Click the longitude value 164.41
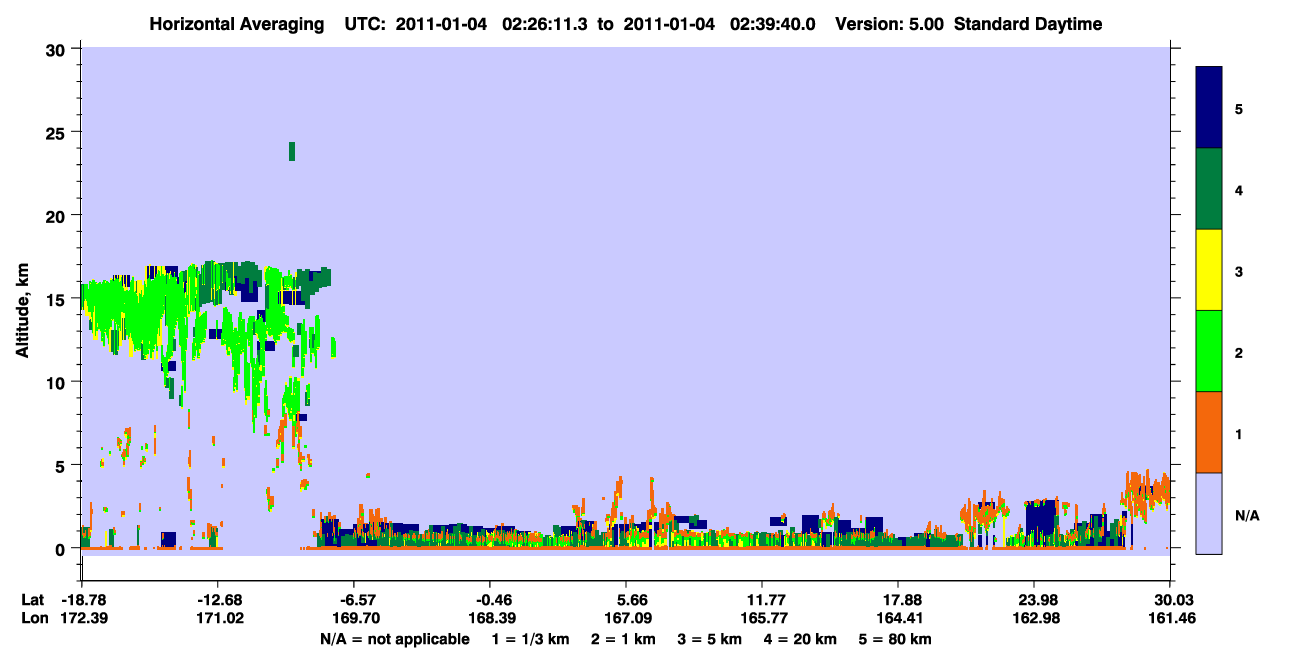Image resolution: width=1300 pixels, height=667 pixels. point(898,618)
